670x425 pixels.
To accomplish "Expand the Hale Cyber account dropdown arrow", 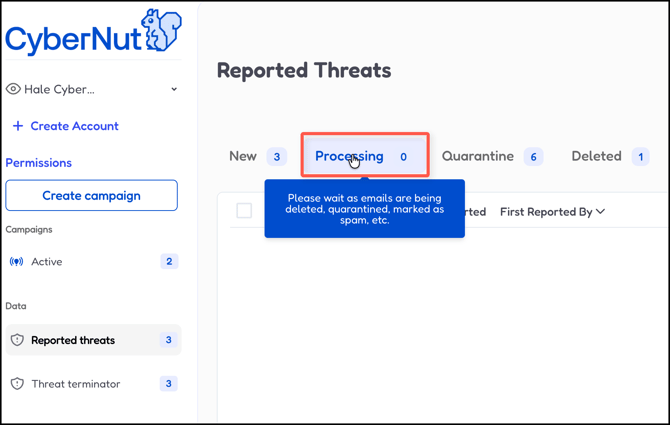I will tap(174, 89).
